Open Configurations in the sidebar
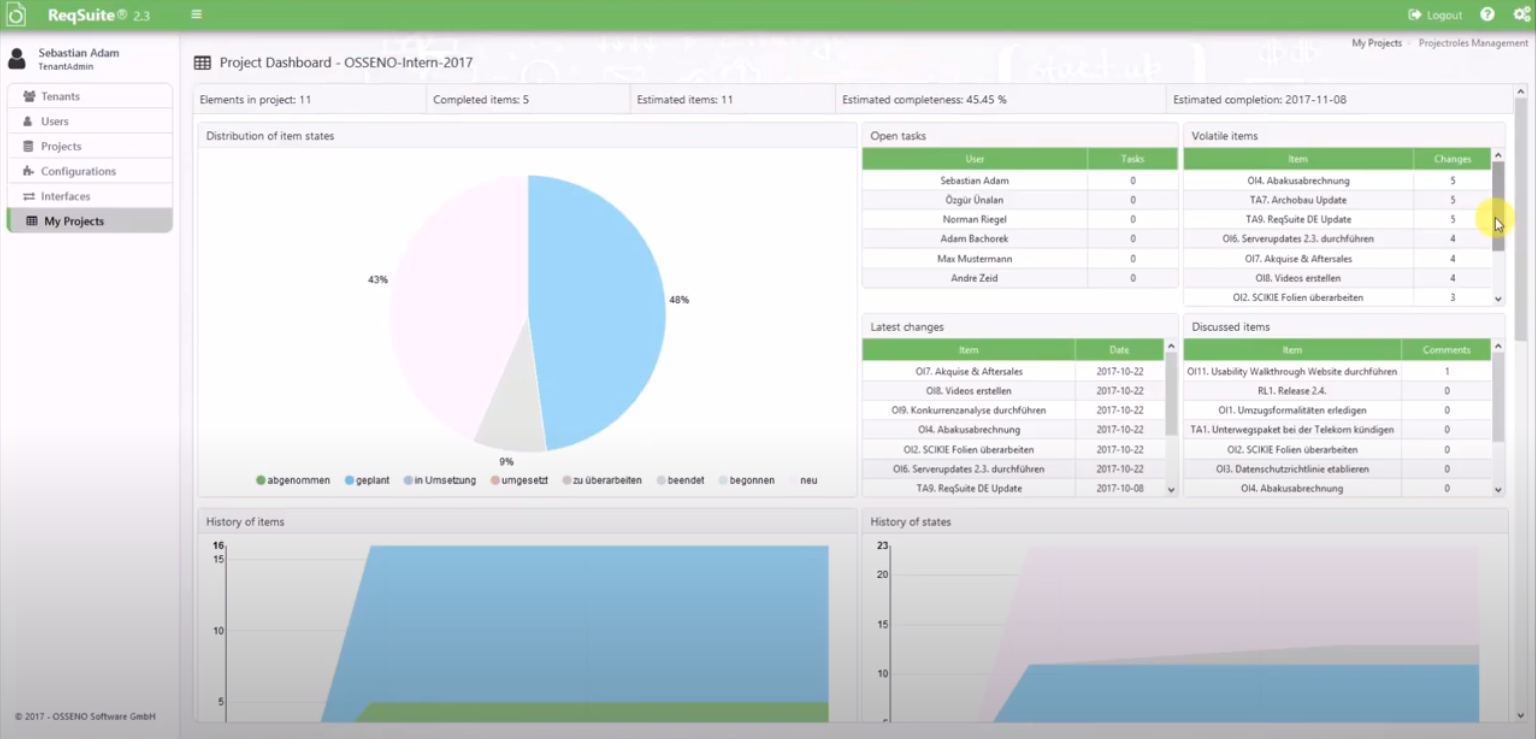The height and width of the screenshot is (739, 1536). pos(89,171)
